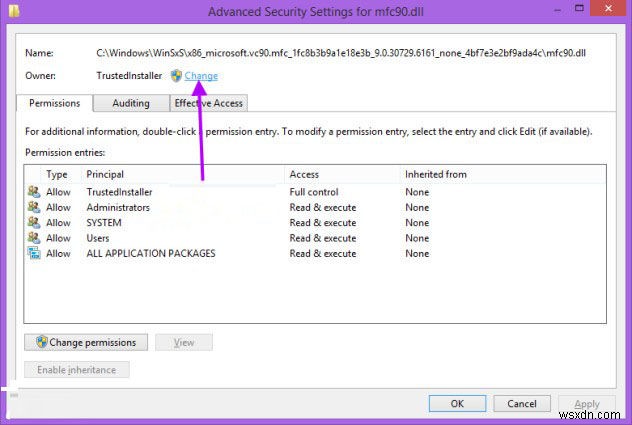Click Read & execute in the Users row
Viewport: 632px width, 425px height.
pos(323,238)
